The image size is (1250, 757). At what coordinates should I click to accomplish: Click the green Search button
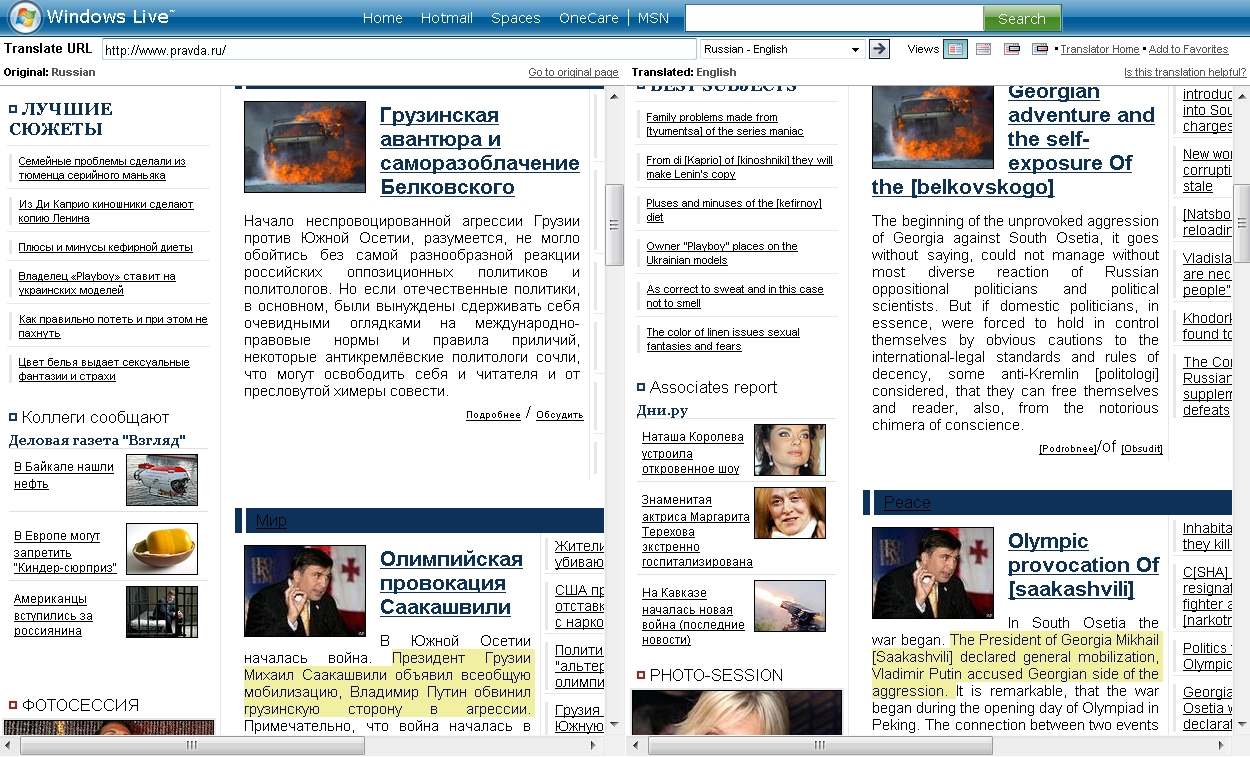click(x=1021, y=18)
